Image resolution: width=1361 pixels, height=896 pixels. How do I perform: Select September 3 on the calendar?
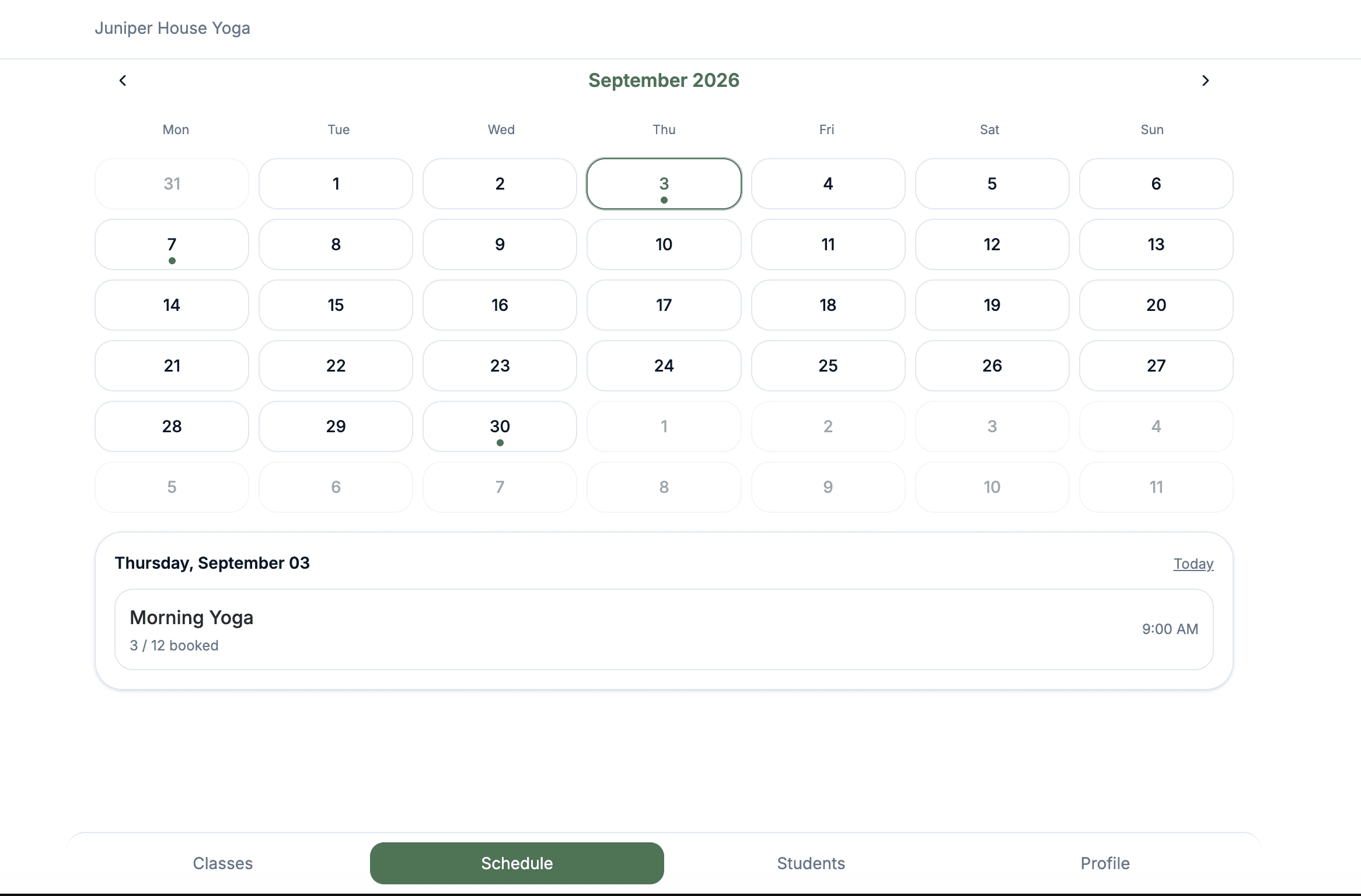click(664, 184)
